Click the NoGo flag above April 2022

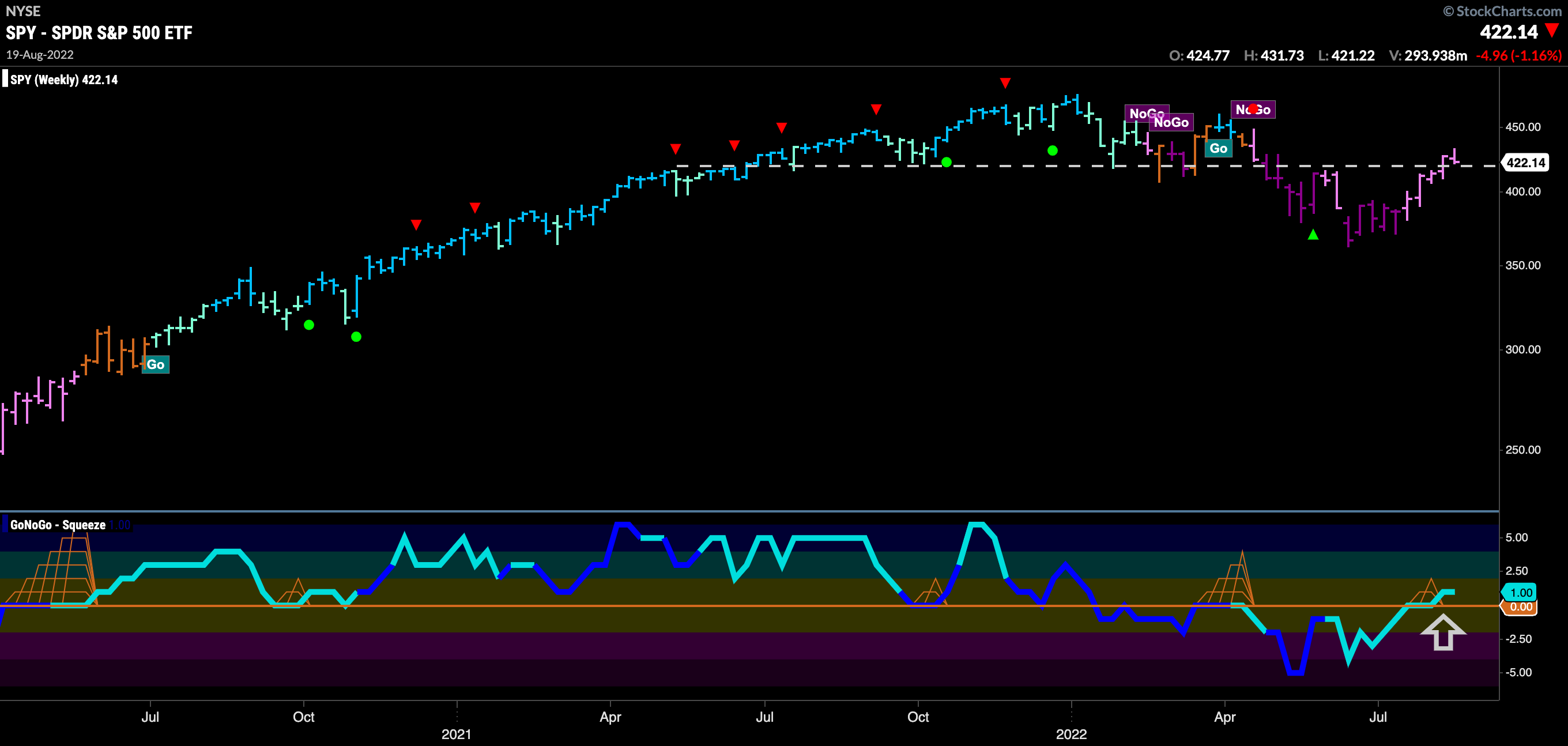pyautogui.click(x=1253, y=110)
